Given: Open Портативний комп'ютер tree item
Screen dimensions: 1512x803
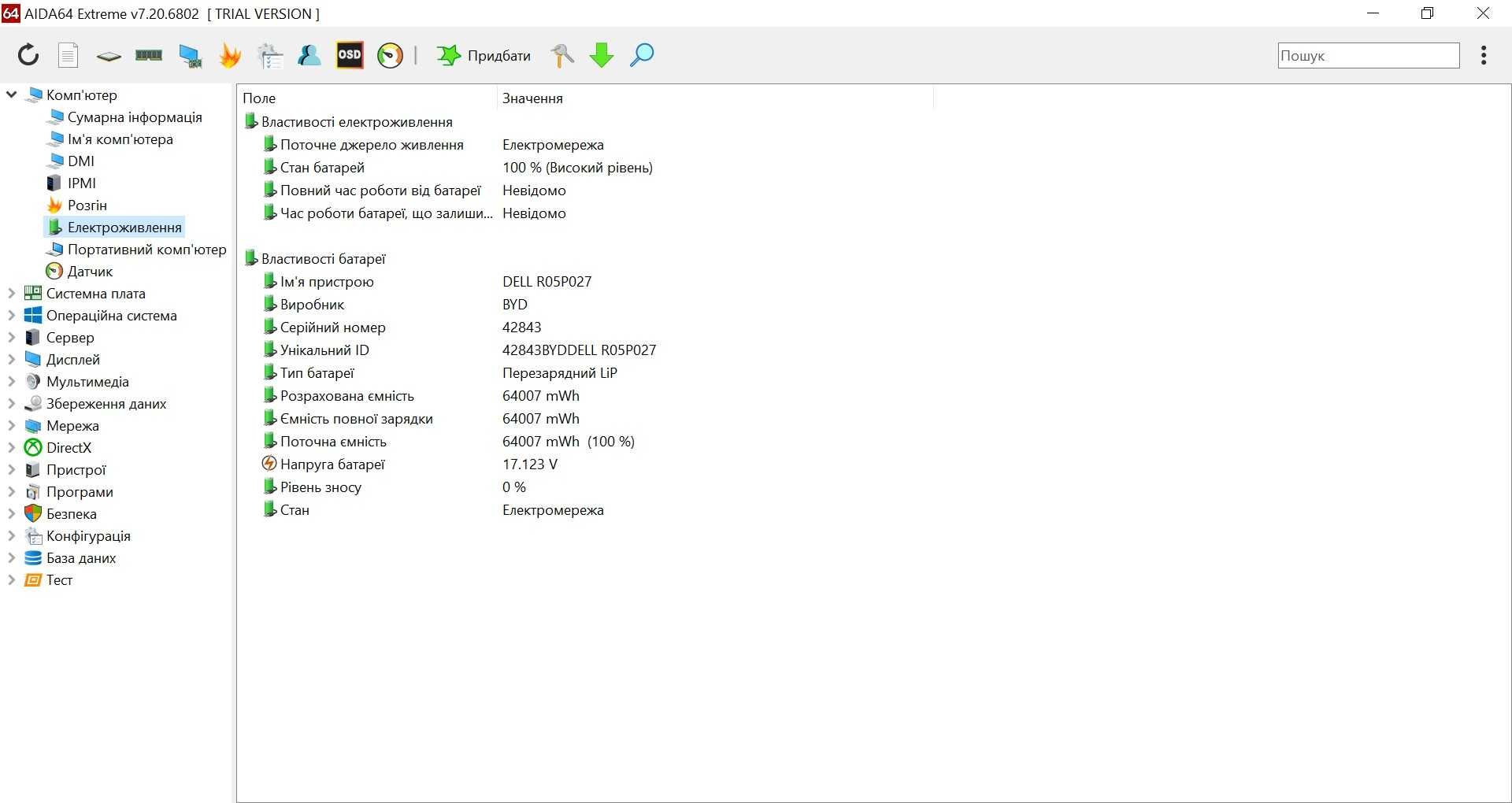Looking at the screenshot, I should tap(147, 250).
